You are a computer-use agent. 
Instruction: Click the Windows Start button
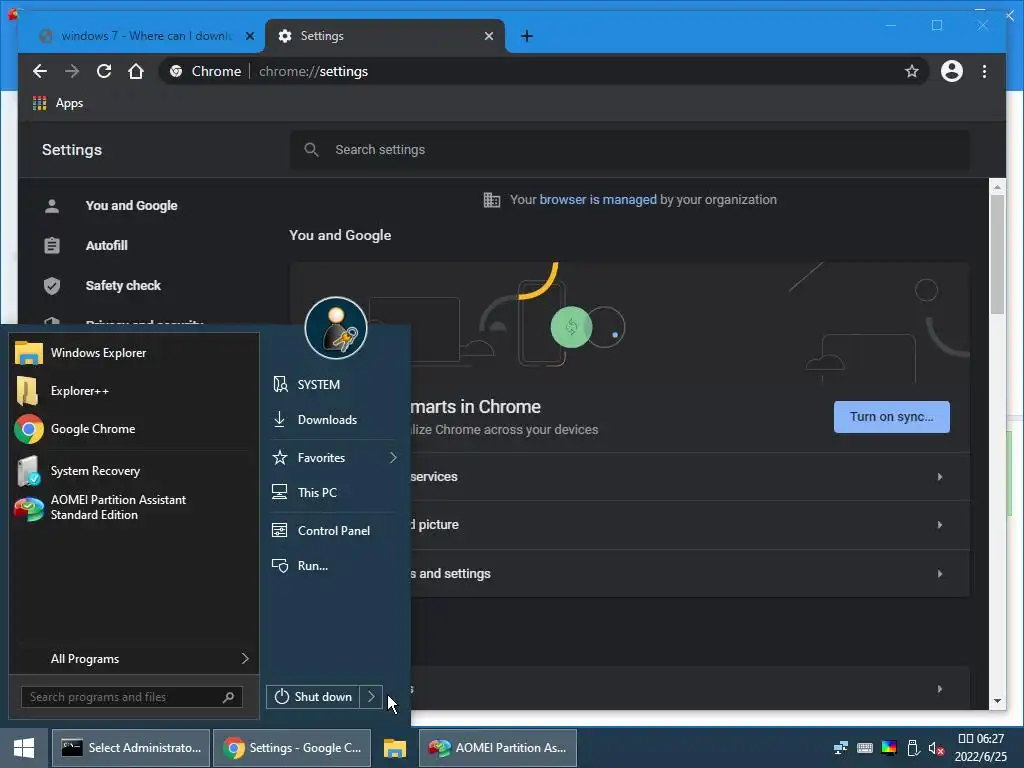(24, 748)
